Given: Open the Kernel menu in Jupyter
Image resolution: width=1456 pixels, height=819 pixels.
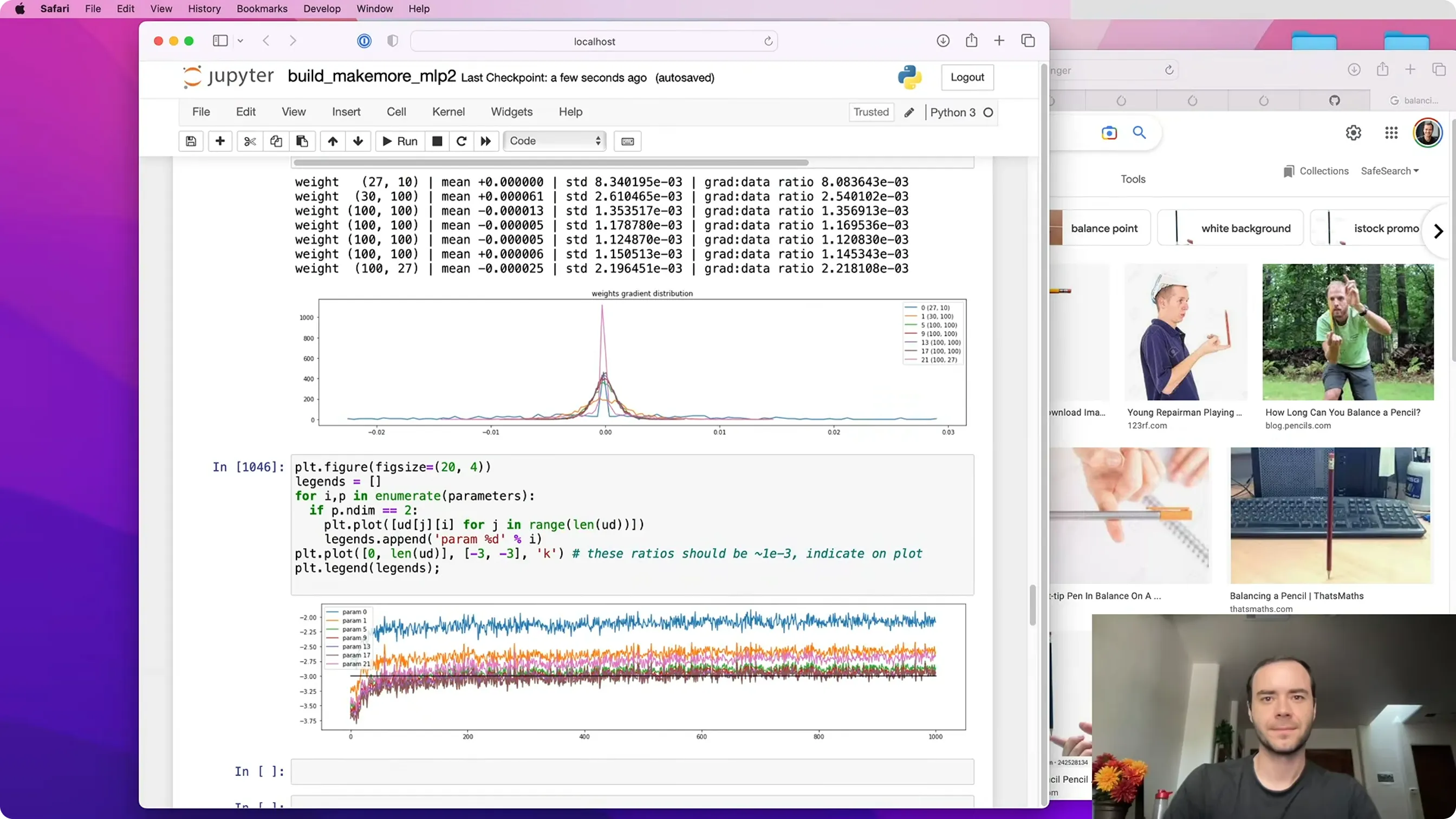Looking at the screenshot, I should [x=448, y=112].
